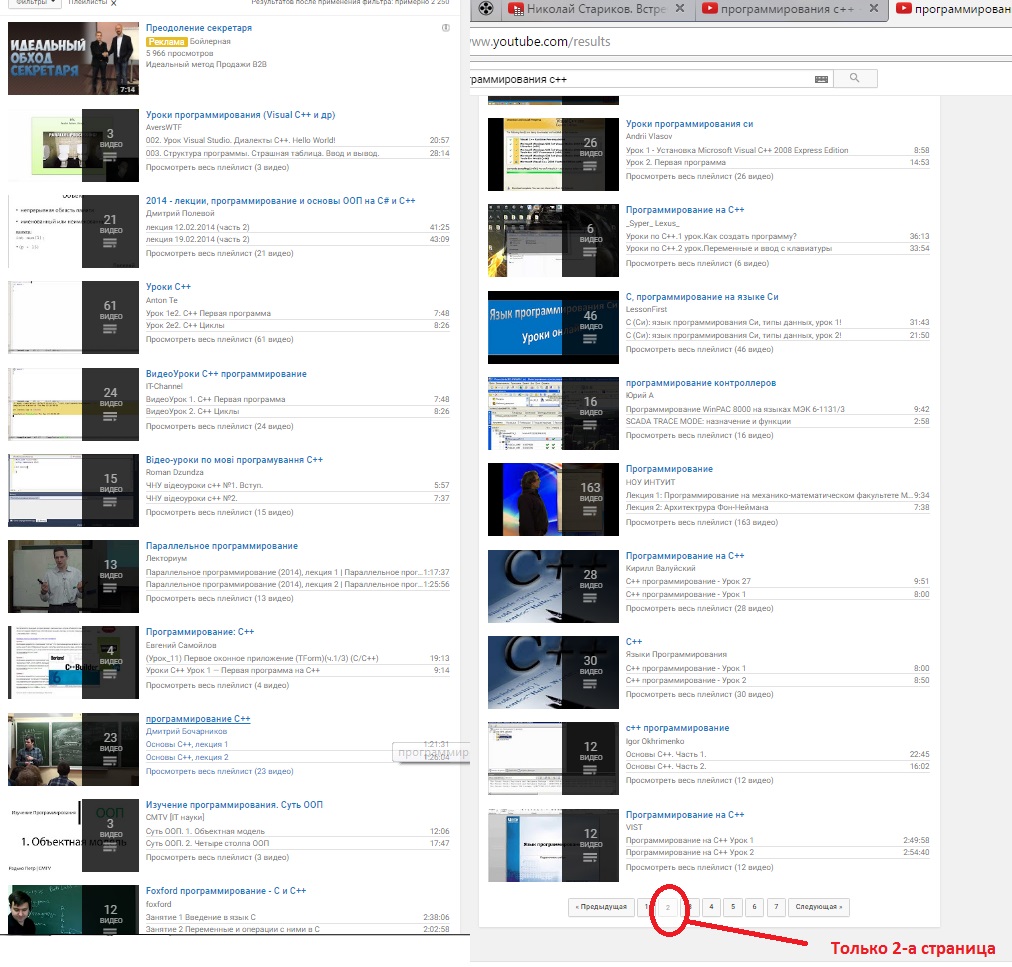
Task: Click the 21-video thumbnail of the '2014 - лекции' playlist
Action: 73,231
